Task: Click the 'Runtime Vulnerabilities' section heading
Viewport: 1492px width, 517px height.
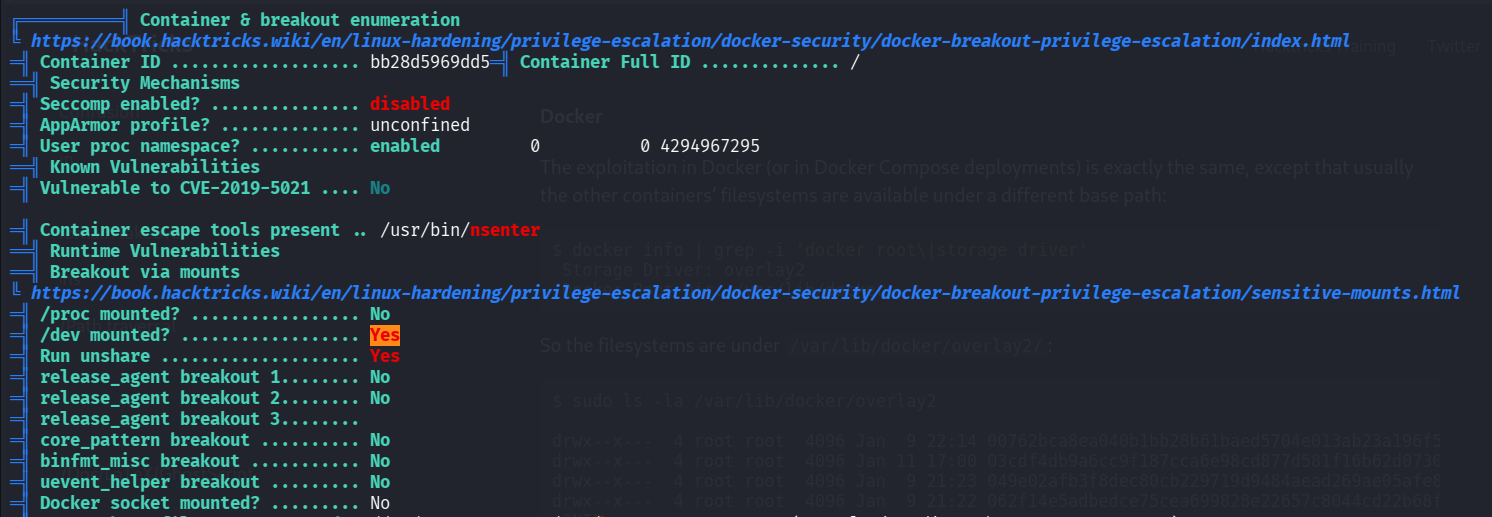Action: pyautogui.click(x=165, y=251)
